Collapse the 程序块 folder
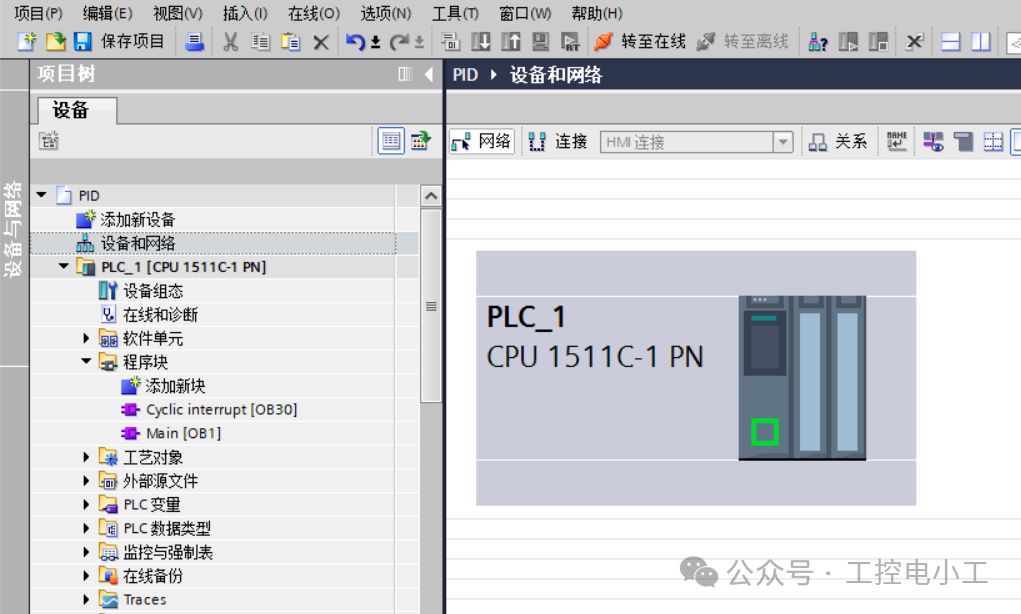The width and height of the screenshot is (1021, 614). coord(86,361)
